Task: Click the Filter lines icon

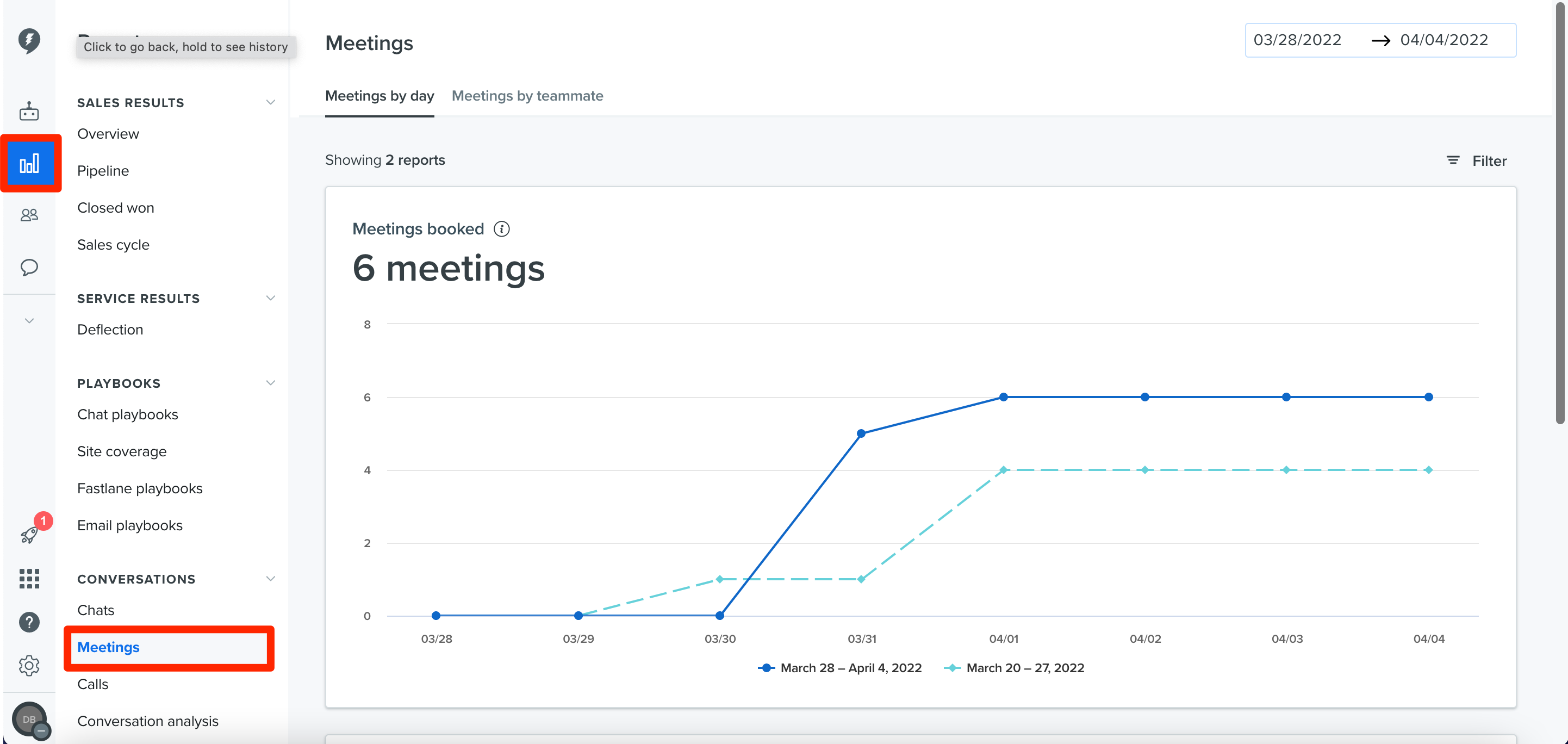Action: pyautogui.click(x=1453, y=160)
